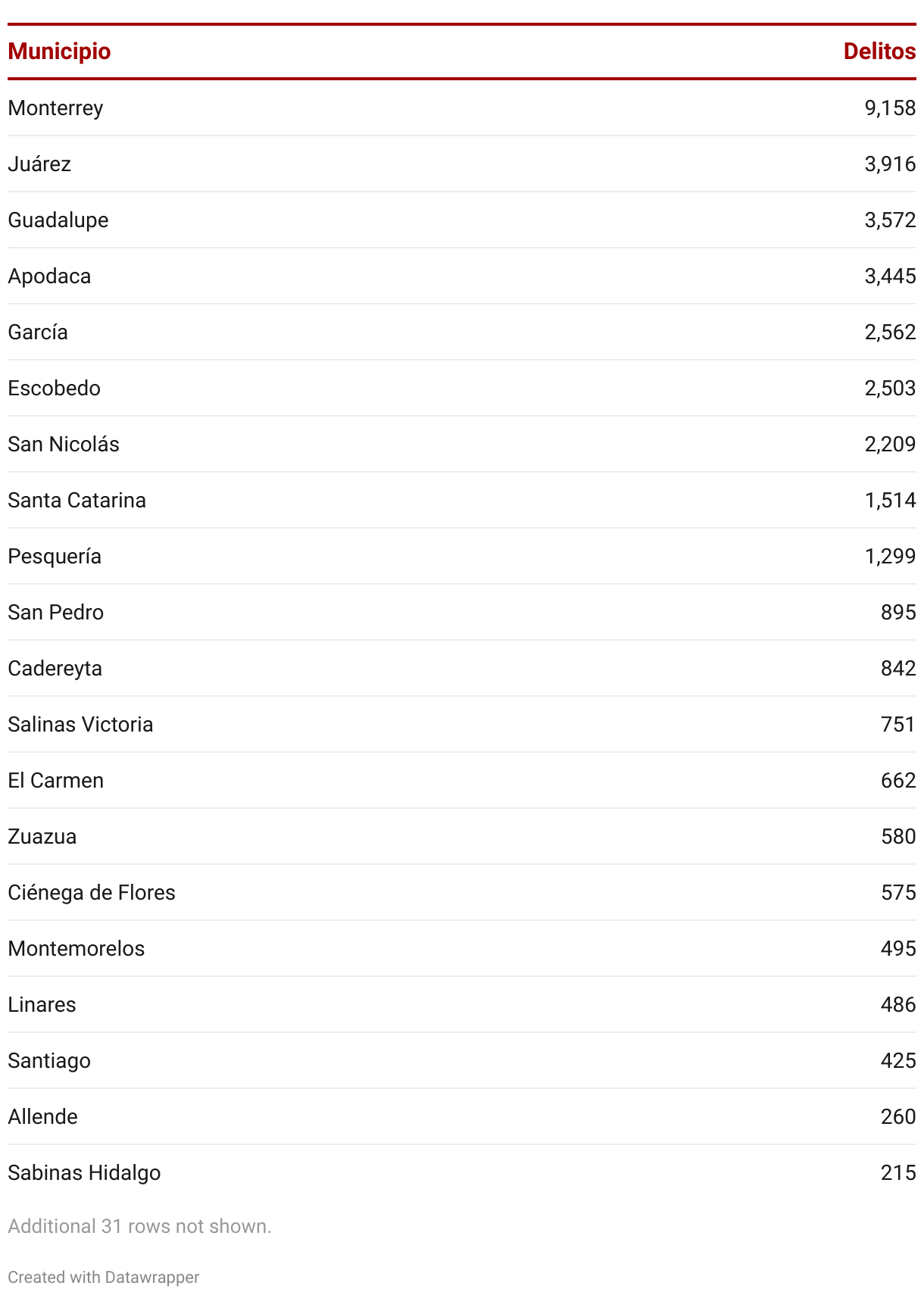Select the Ciénega de Flores row

pyautogui.click(x=462, y=893)
